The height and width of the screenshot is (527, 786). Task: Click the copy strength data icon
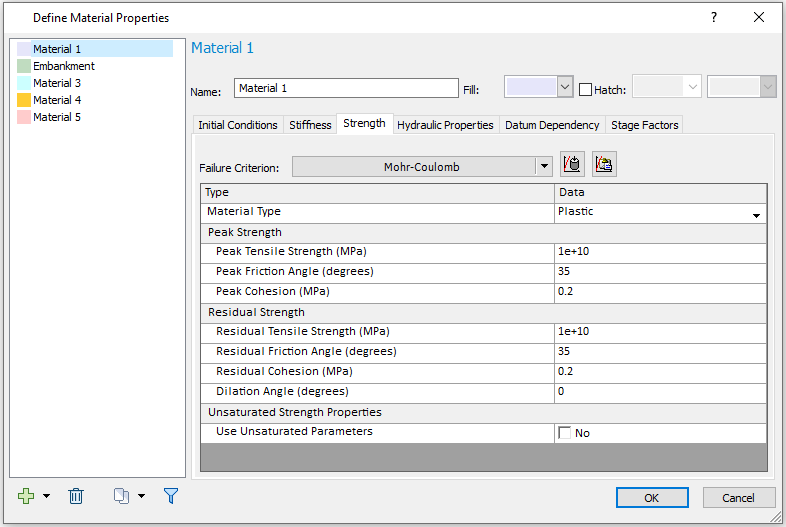coord(572,164)
